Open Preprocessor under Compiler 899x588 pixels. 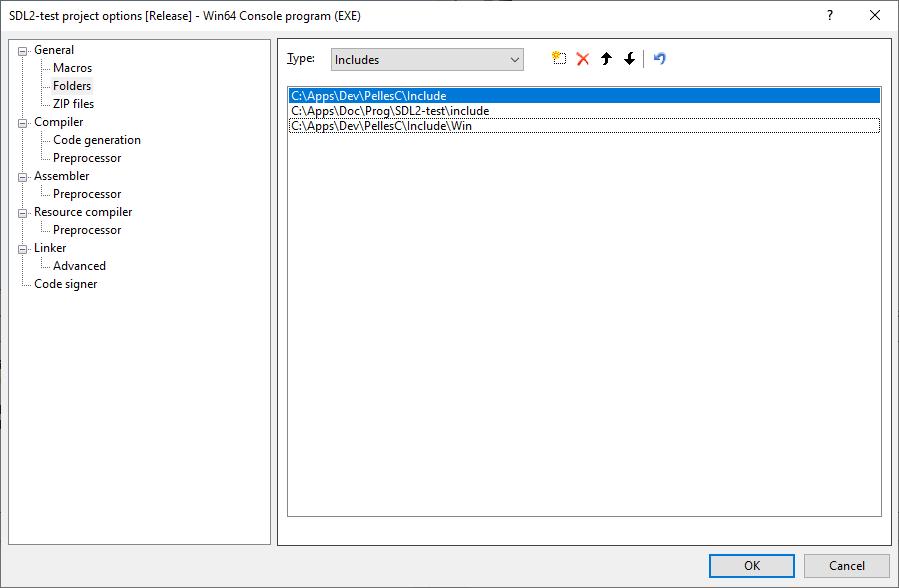click(87, 158)
